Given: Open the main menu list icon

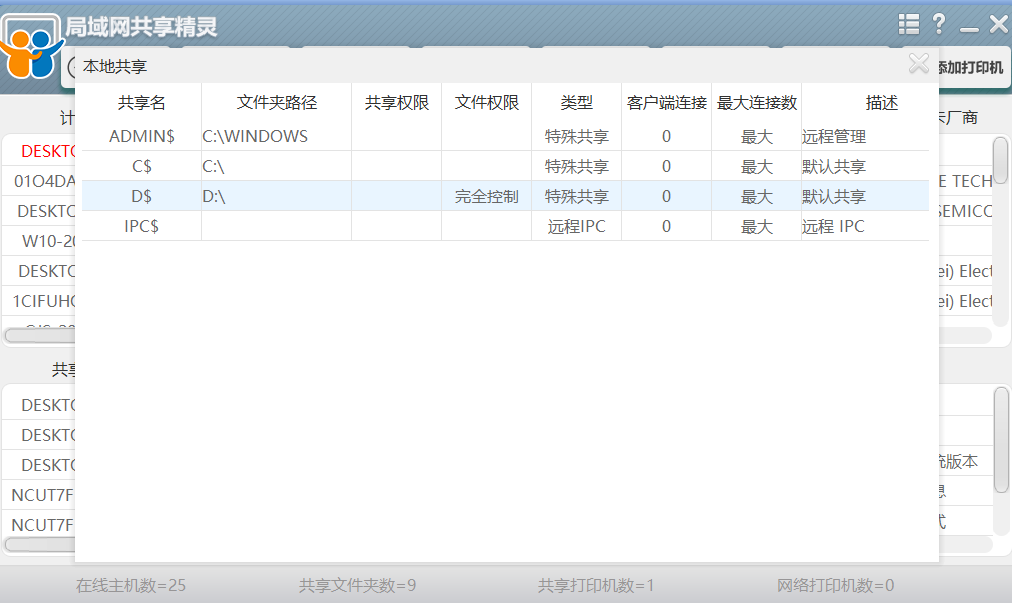Looking at the screenshot, I should (x=908, y=24).
